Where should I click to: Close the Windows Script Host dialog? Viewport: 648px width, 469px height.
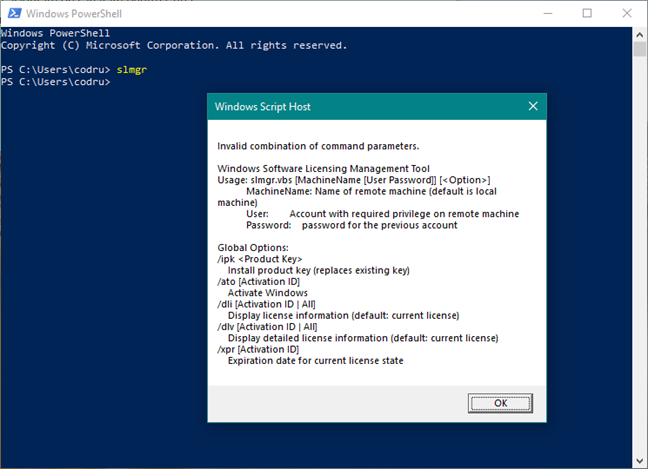(x=533, y=106)
